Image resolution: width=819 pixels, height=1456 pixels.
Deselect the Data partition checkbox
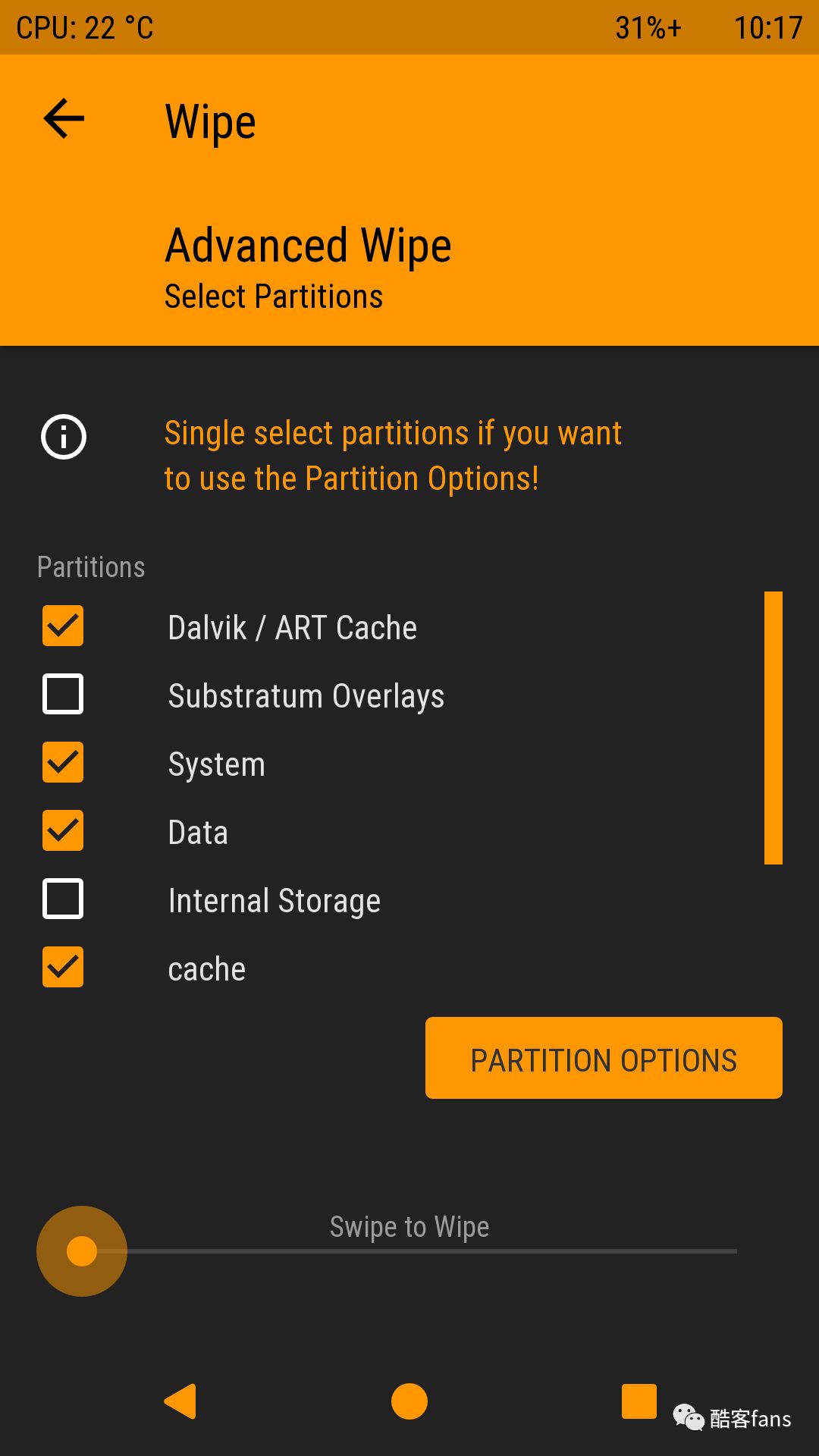(x=63, y=830)
